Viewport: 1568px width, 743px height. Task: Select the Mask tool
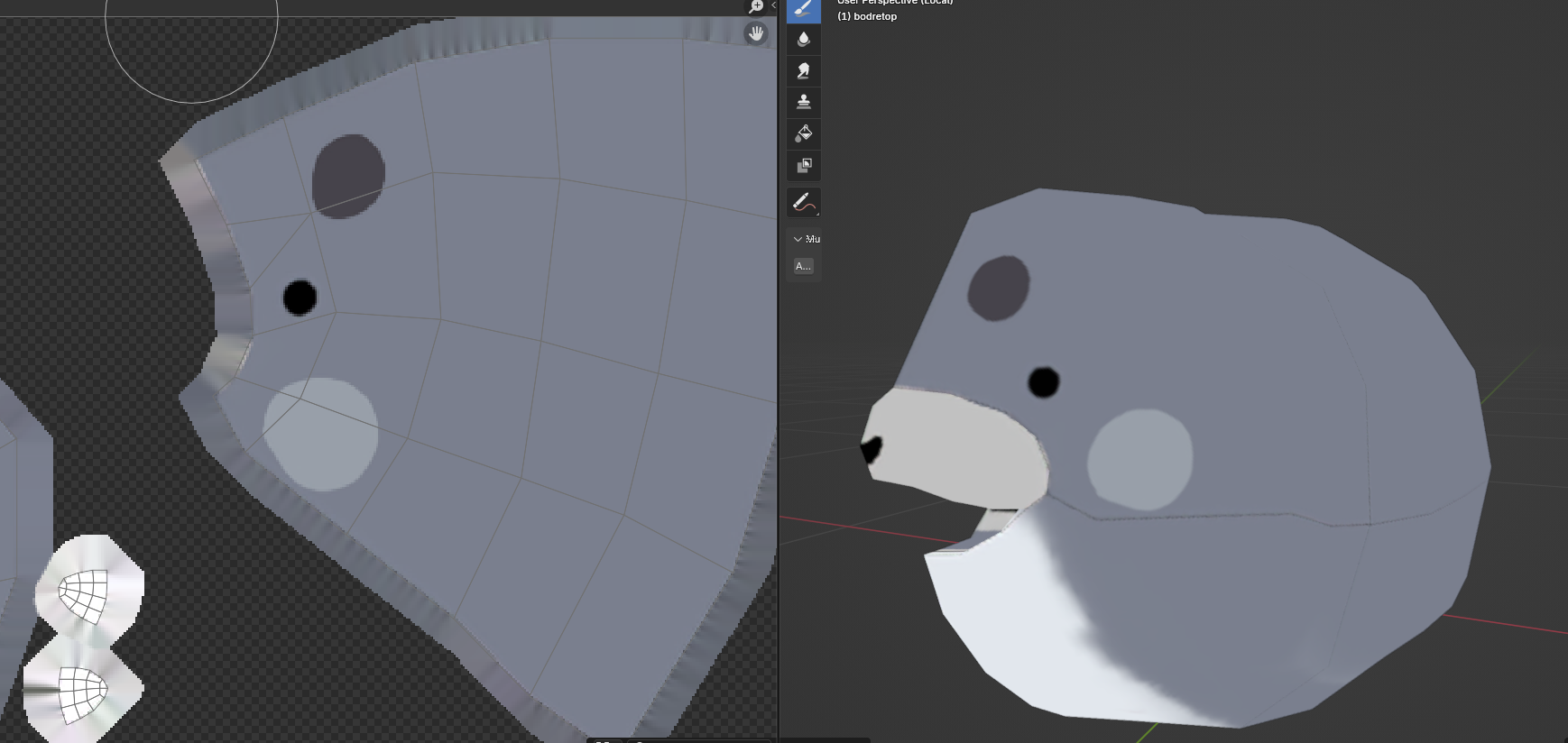(804, 165)
